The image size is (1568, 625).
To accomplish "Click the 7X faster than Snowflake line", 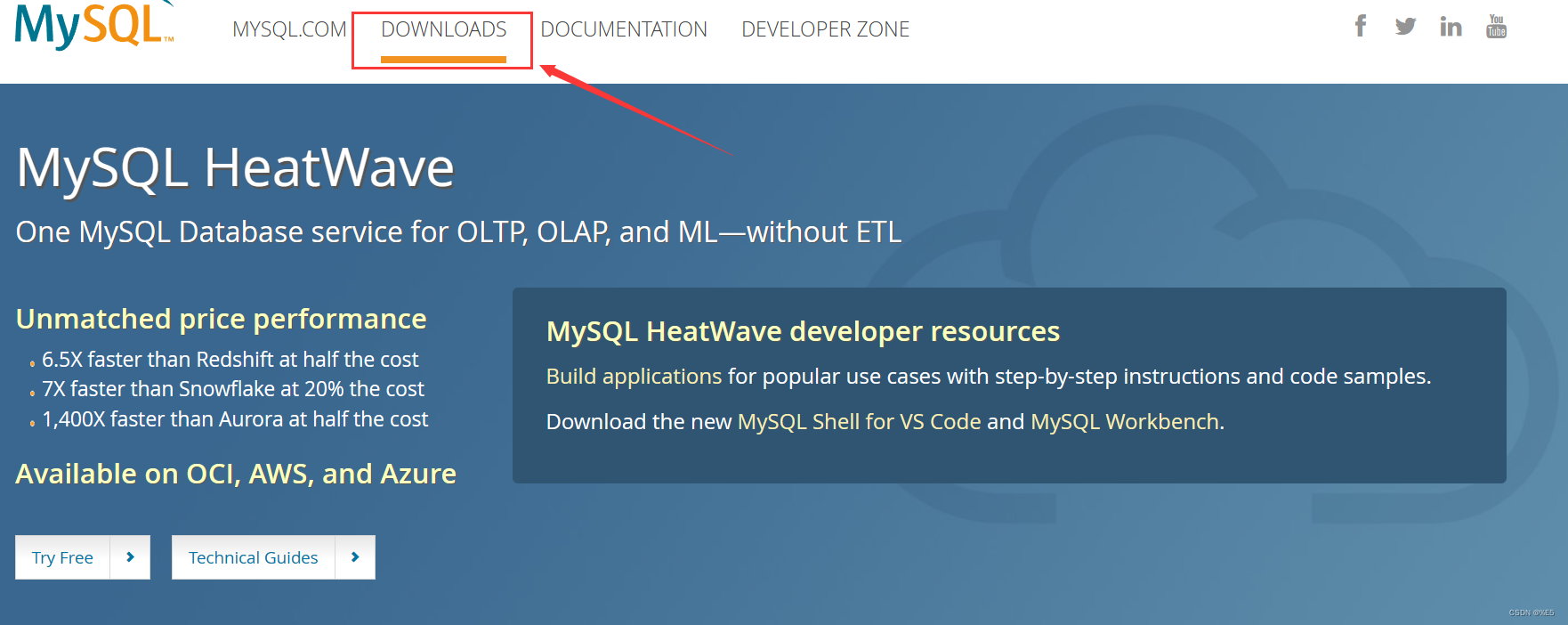I will (233, 389).
